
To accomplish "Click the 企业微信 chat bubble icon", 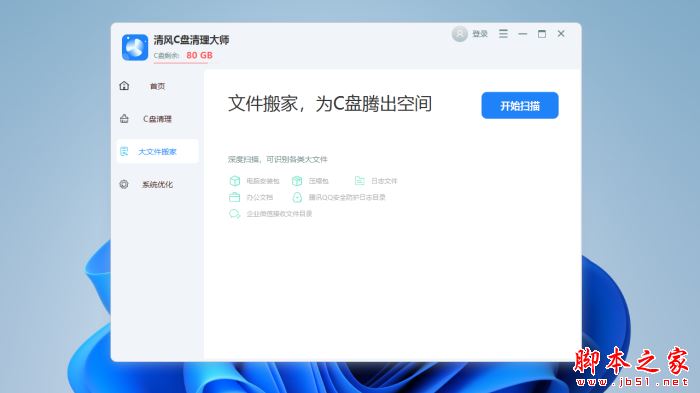I will [x=234, y=213].
